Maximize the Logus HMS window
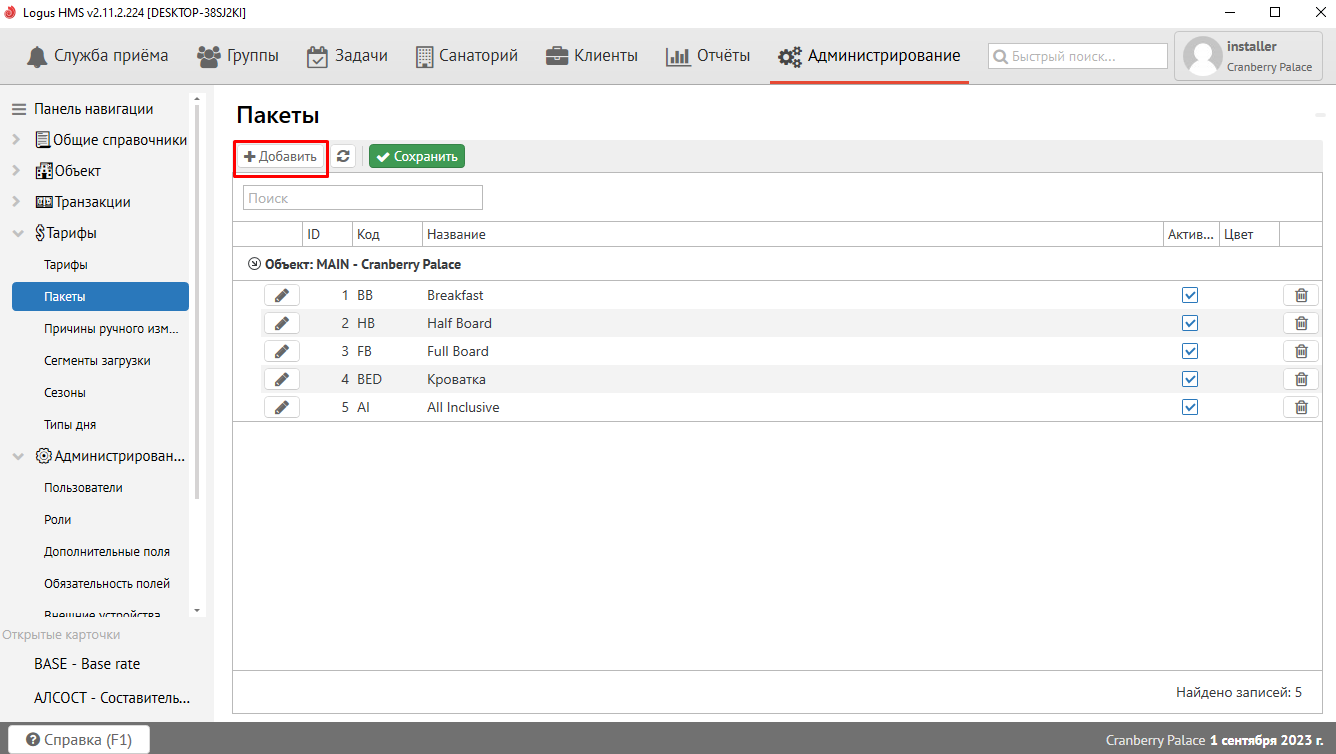This screenshot has width=1336, height=754. [x=1275, y=12]
